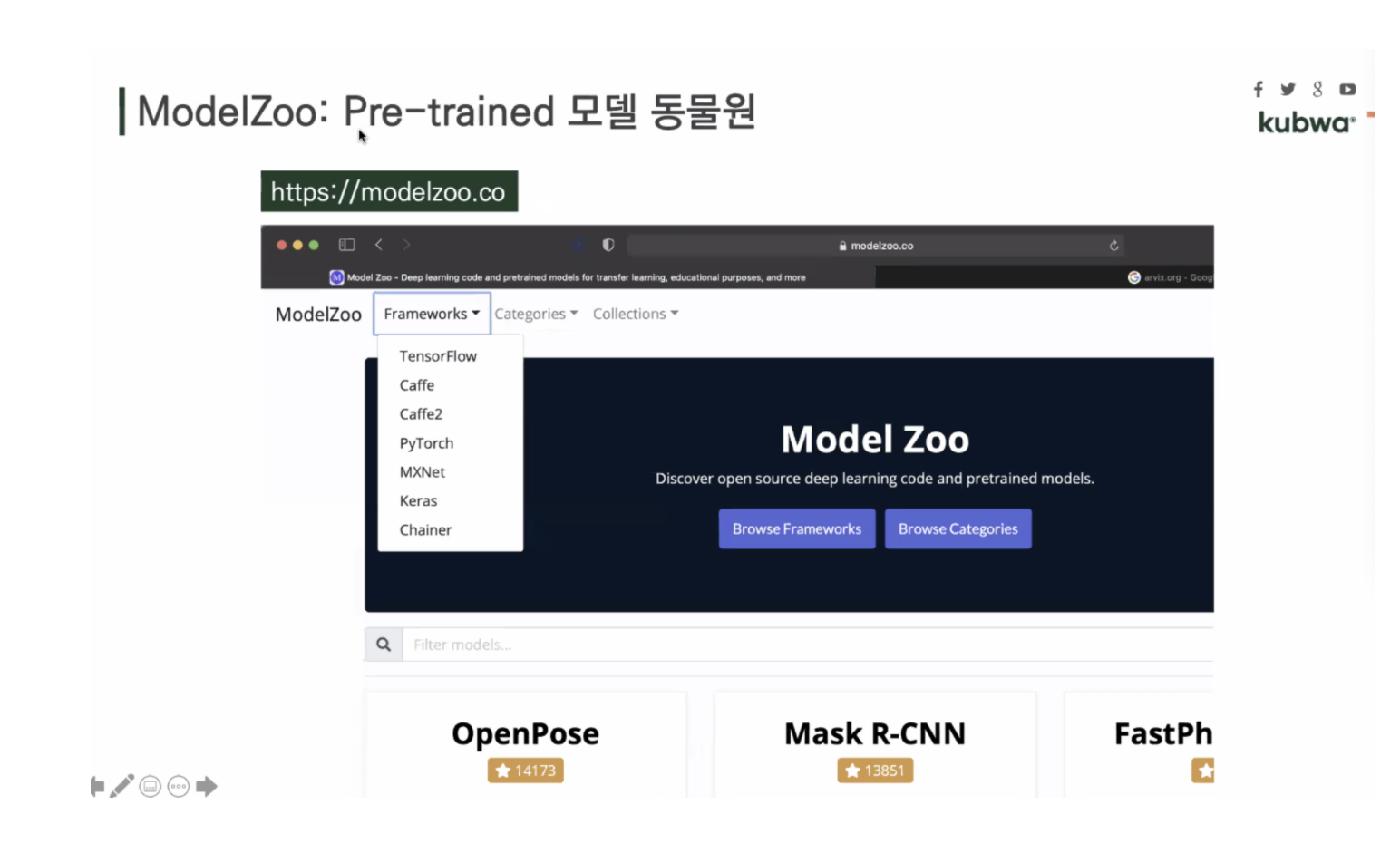Click the kubwa logo

pos(1307,122)
